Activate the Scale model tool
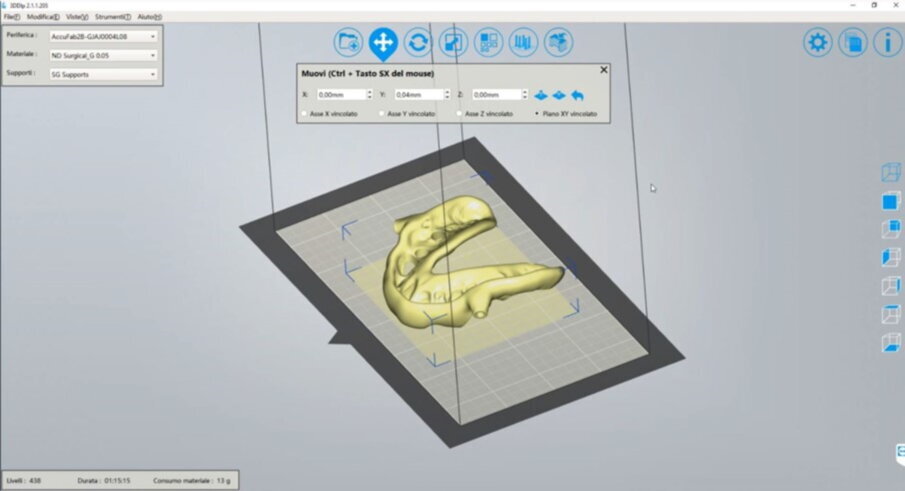The width and height of the screenshot is (905, 491). [453, 42]
